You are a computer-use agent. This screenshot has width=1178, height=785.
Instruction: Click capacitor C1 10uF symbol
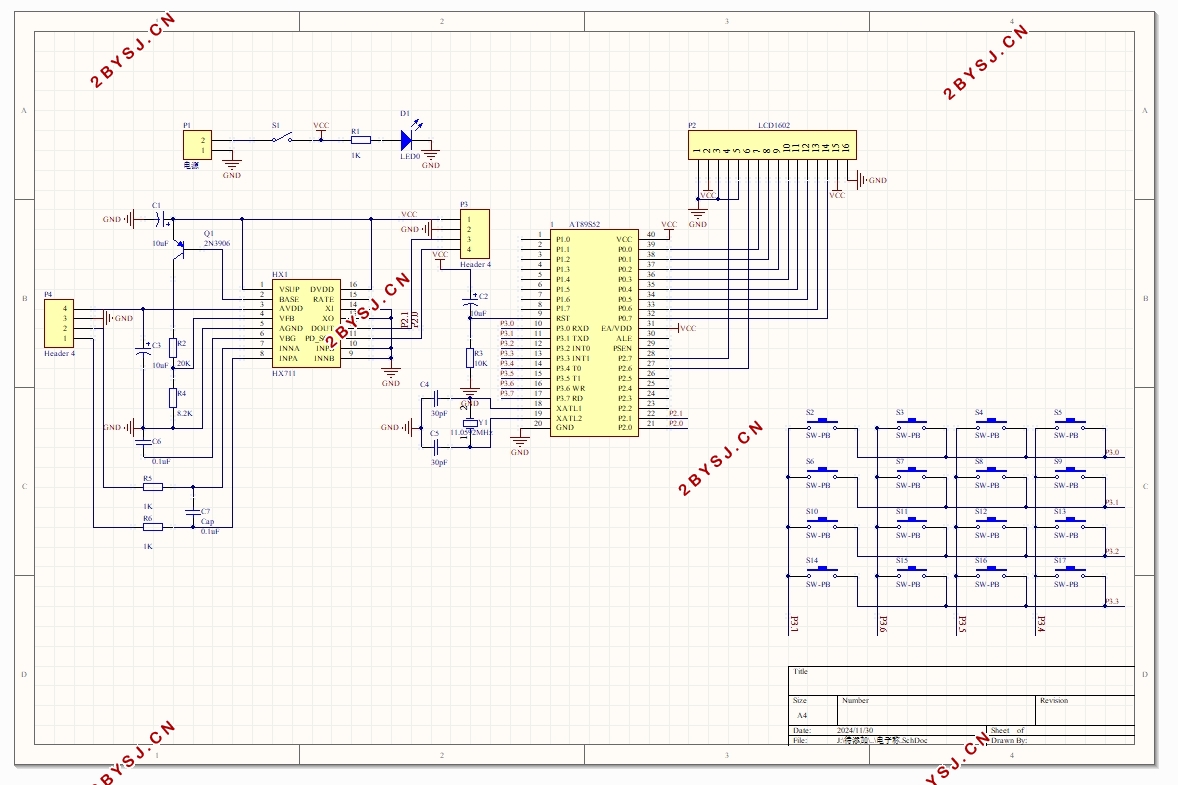tap(160, 219)
